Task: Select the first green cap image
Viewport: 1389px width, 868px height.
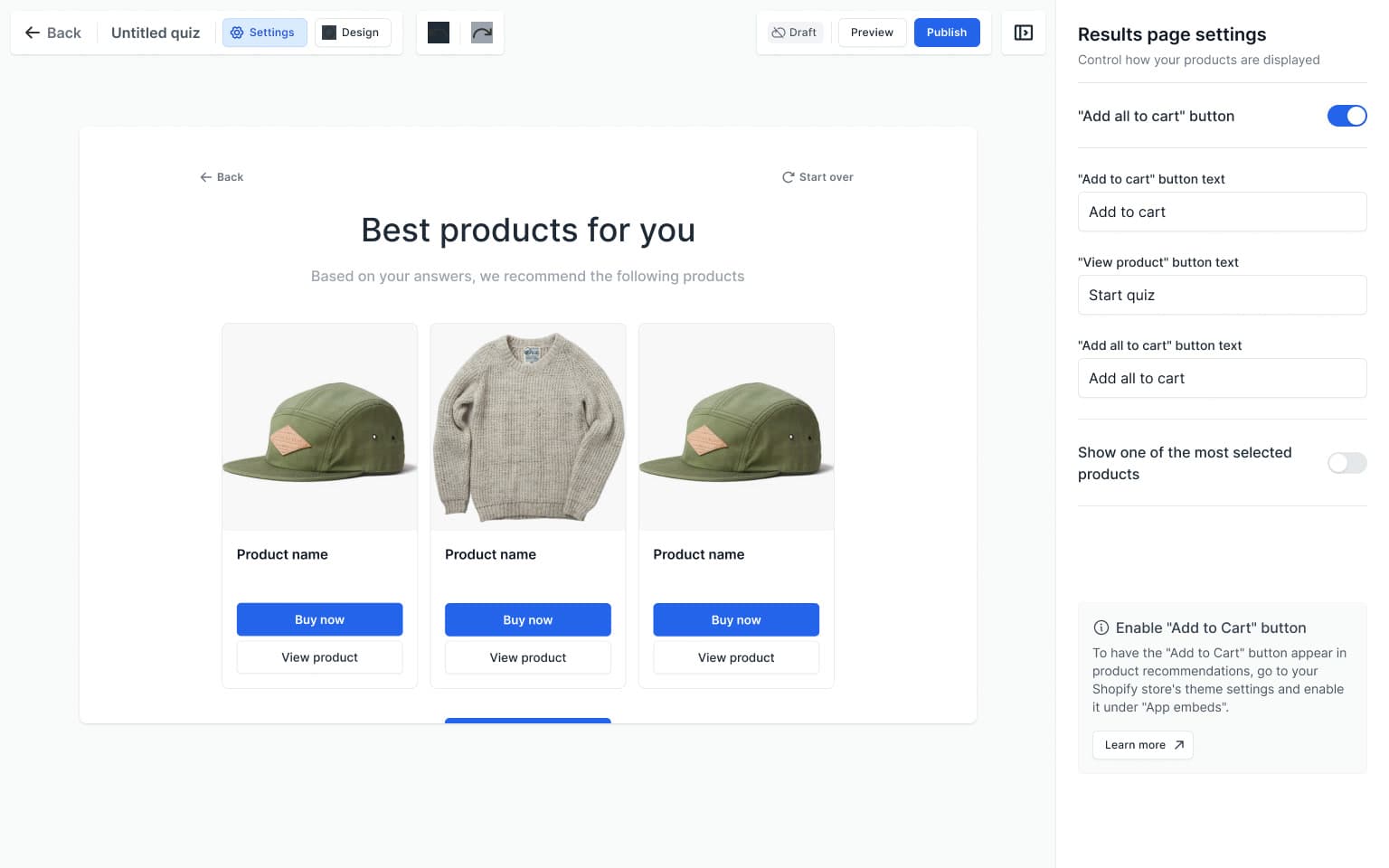Action: pos(319,427)
